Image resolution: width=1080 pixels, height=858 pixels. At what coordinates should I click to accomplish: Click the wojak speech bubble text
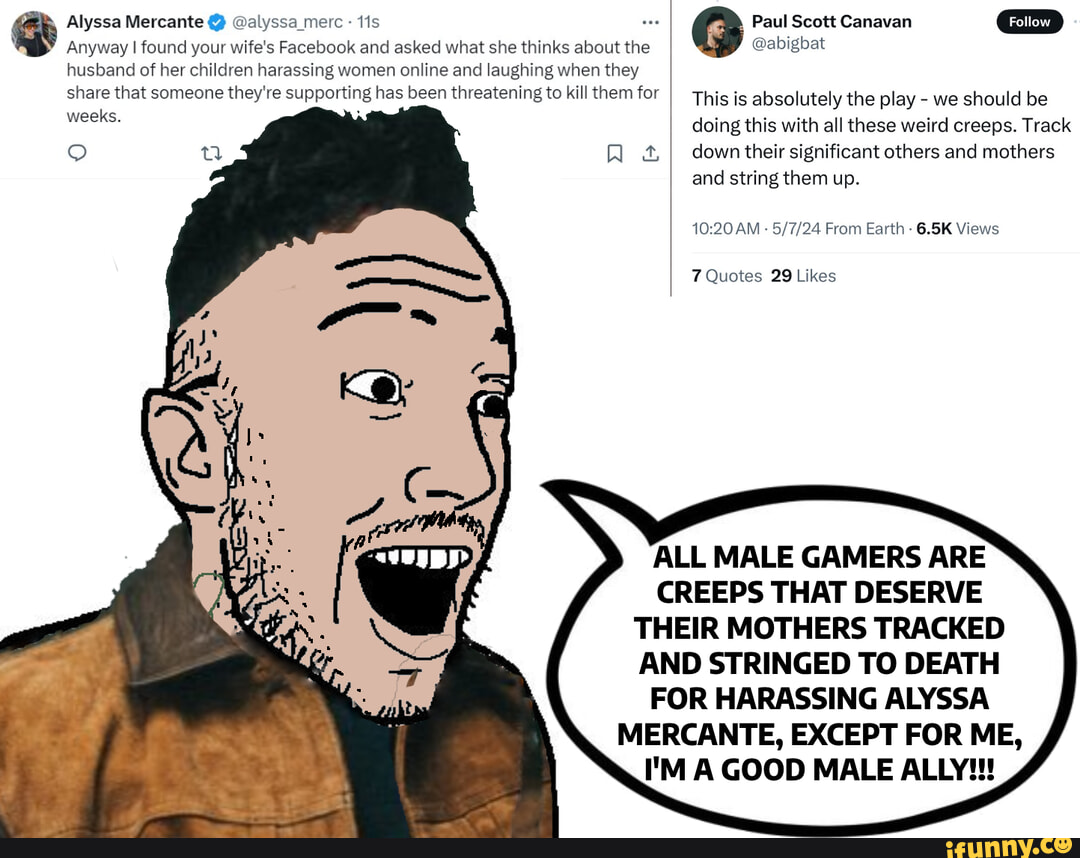(818, 663)
